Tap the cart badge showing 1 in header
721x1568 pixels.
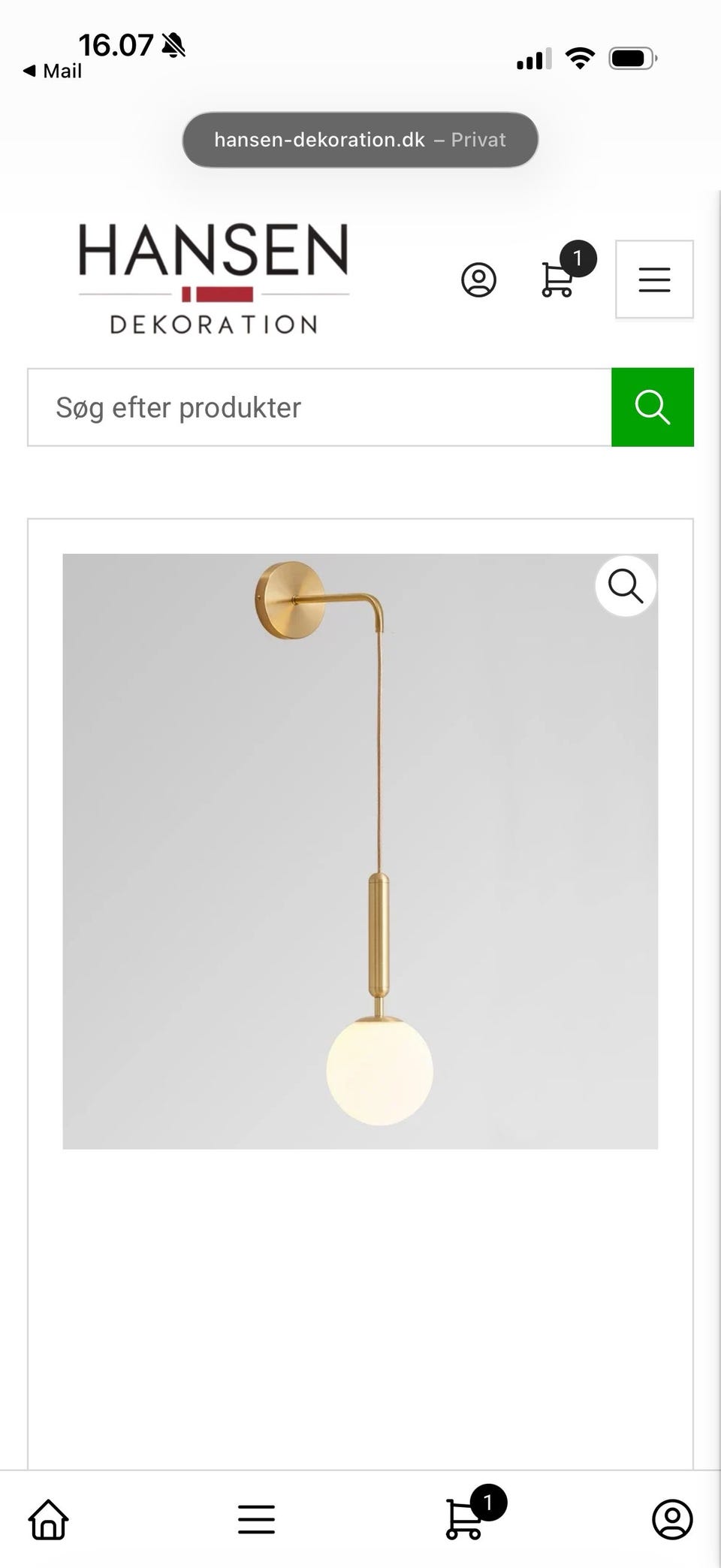click(578, 259)
